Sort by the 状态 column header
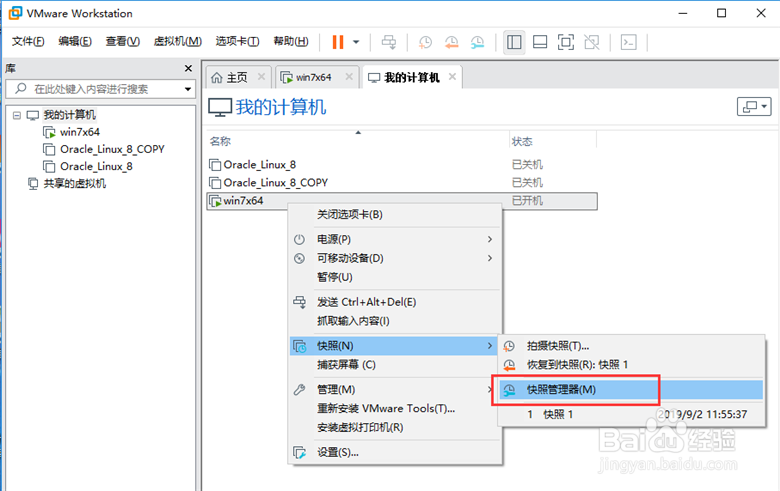Image resolution: width=780 pixels, height=491 pixels. click(x=522, y=142)
